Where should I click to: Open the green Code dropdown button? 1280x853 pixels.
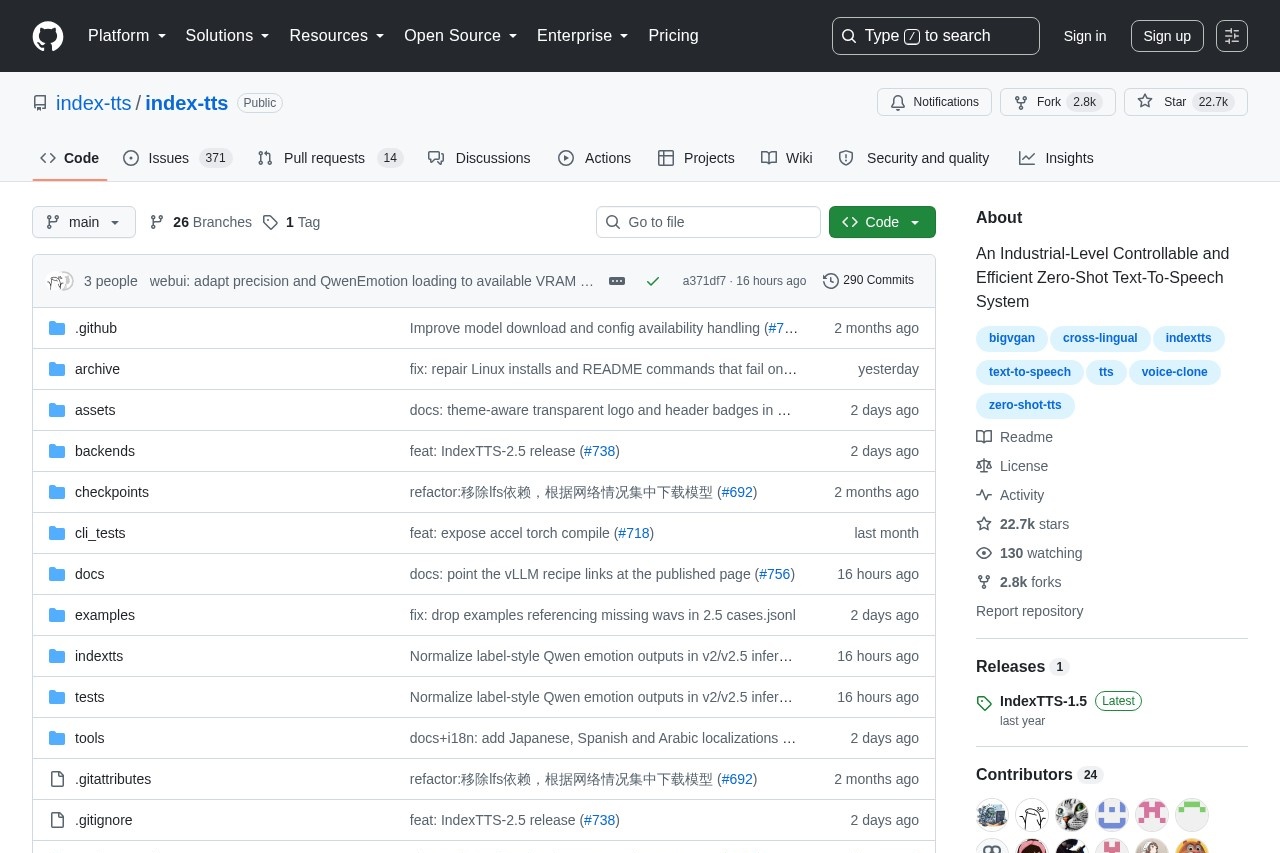tap(882, 222)
